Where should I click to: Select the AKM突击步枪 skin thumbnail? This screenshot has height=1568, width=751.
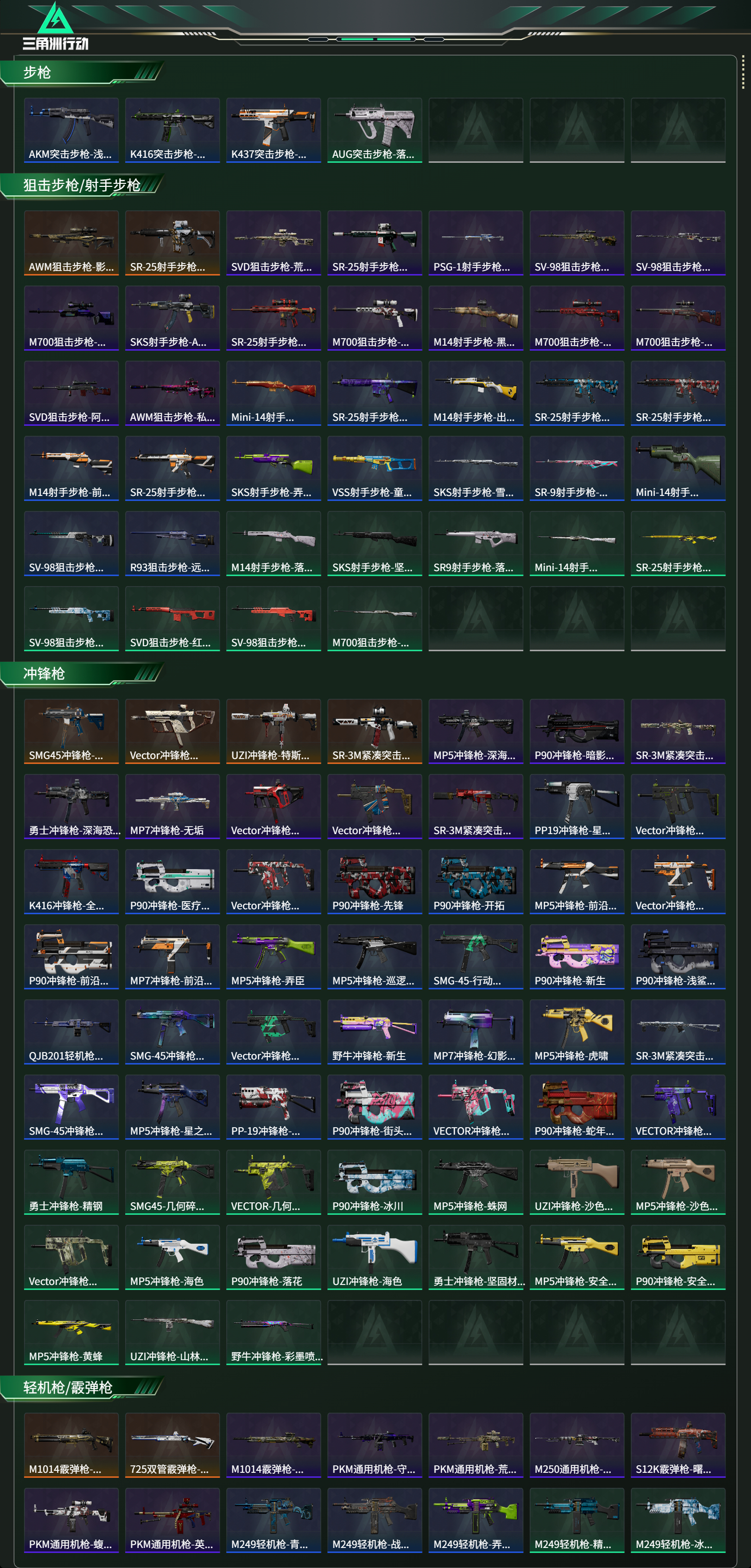(71, 130)
